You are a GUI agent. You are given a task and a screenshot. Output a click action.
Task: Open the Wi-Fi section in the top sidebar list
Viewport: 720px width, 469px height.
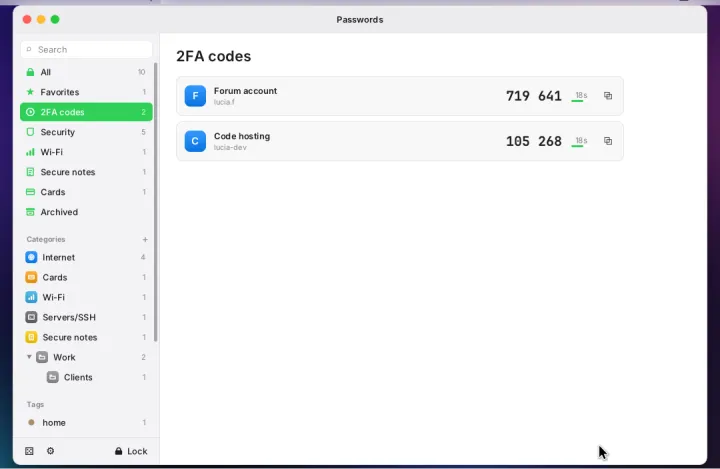pyautogui.click(x=86, y=152)
